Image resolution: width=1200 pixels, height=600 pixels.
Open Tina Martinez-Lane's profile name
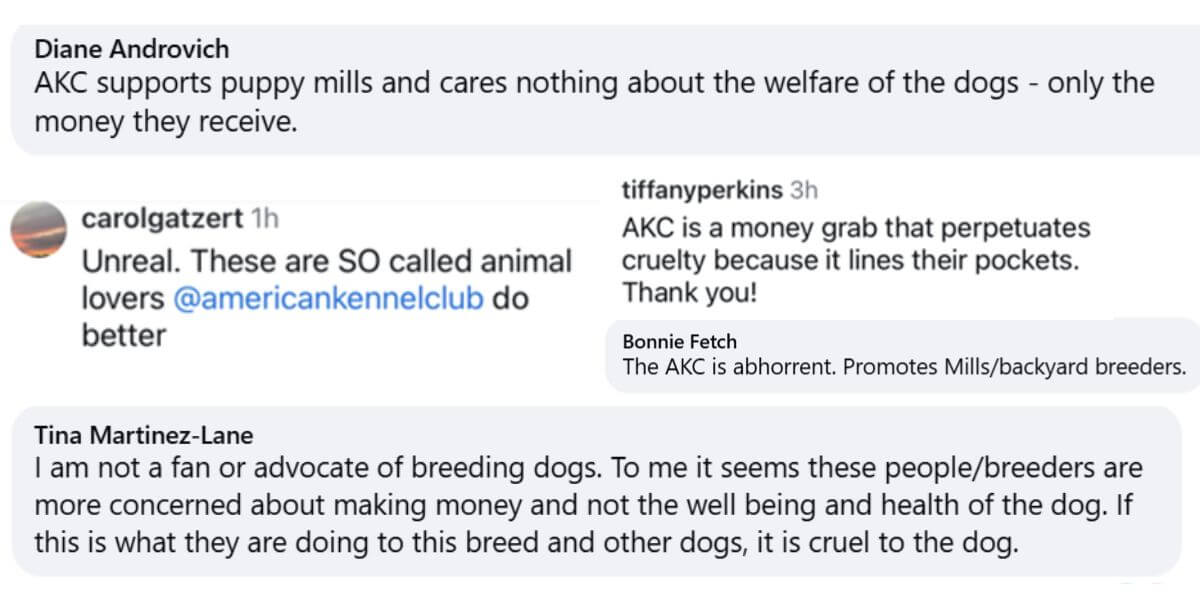tap(144, 435)
